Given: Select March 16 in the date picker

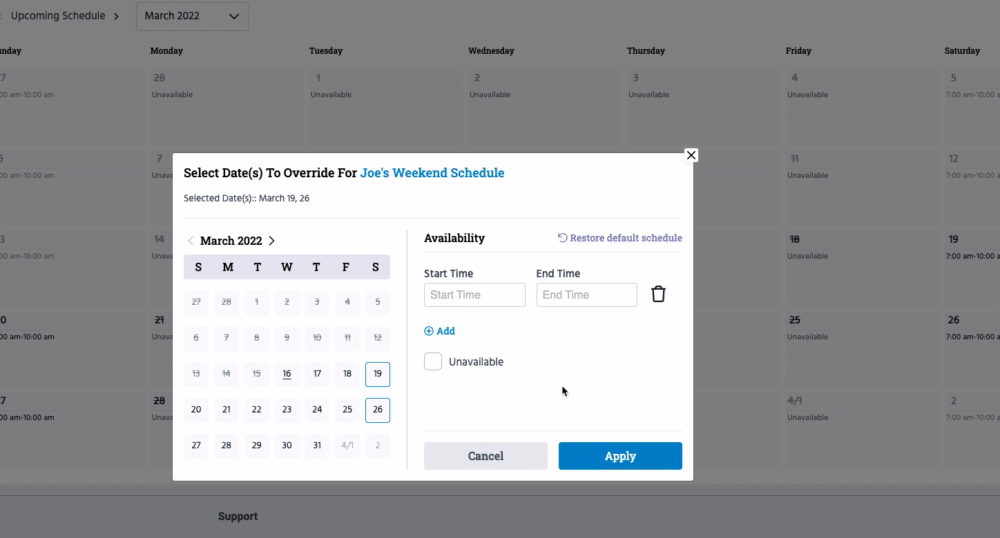Looking at the screenshot, I should (x=287, y=374).
